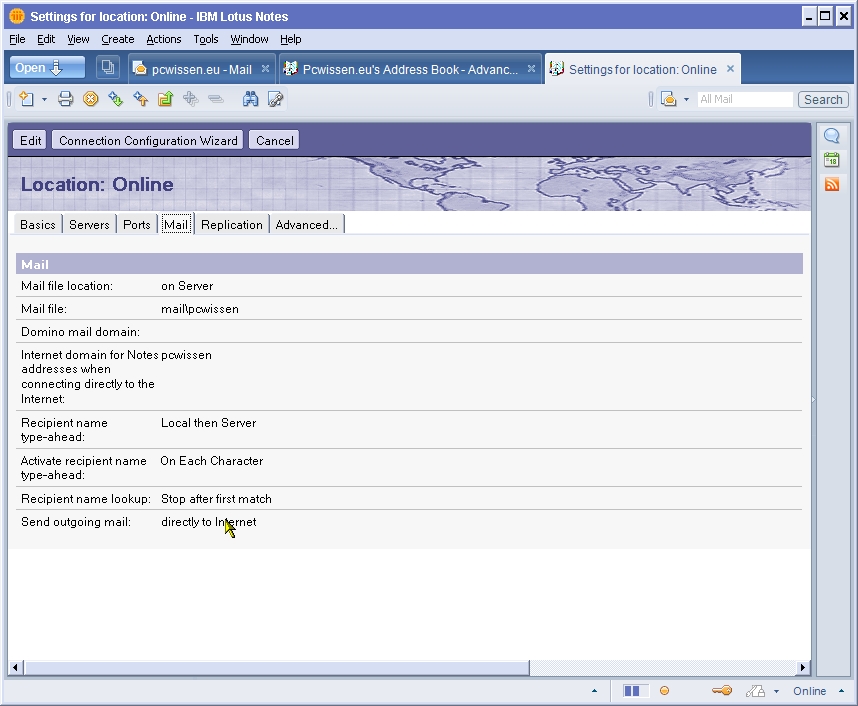Image resolution: width=858 pixels, height=706 pixels.
Task: Open the Create menu
Action: point(118,39)
